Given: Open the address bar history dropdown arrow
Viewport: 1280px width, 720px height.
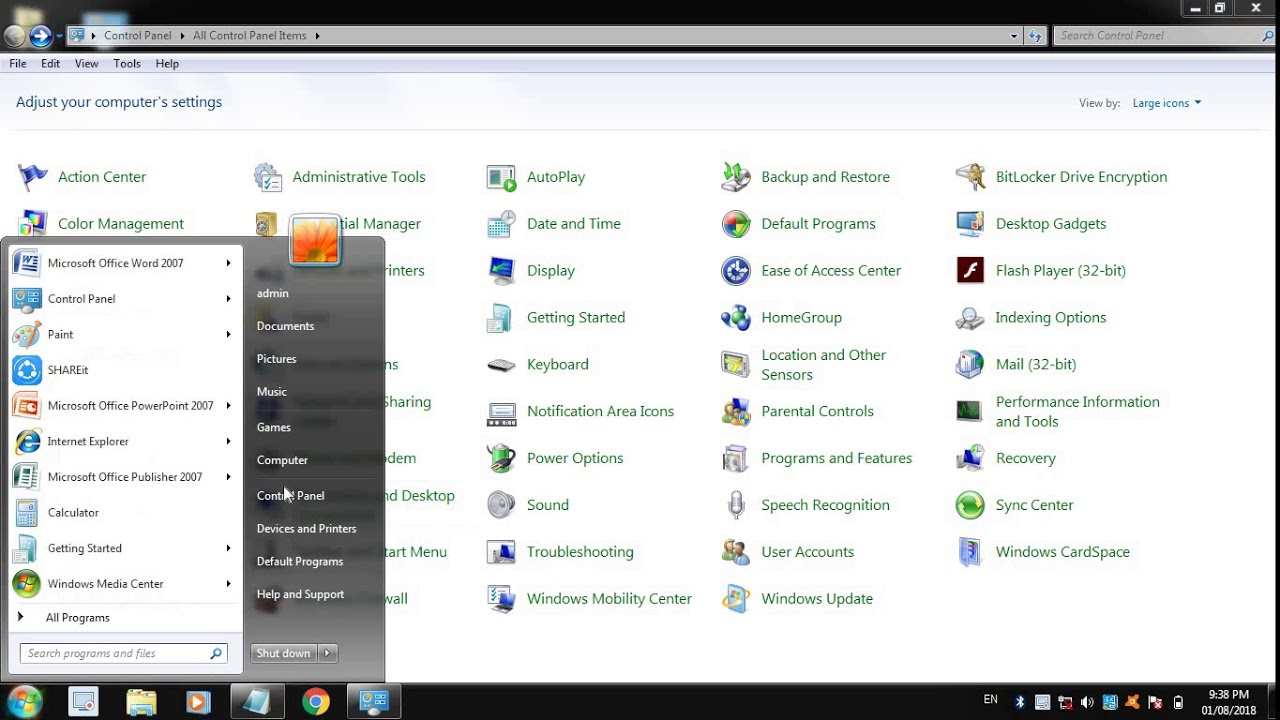Looking at the screenshot, I should 1014,36.
